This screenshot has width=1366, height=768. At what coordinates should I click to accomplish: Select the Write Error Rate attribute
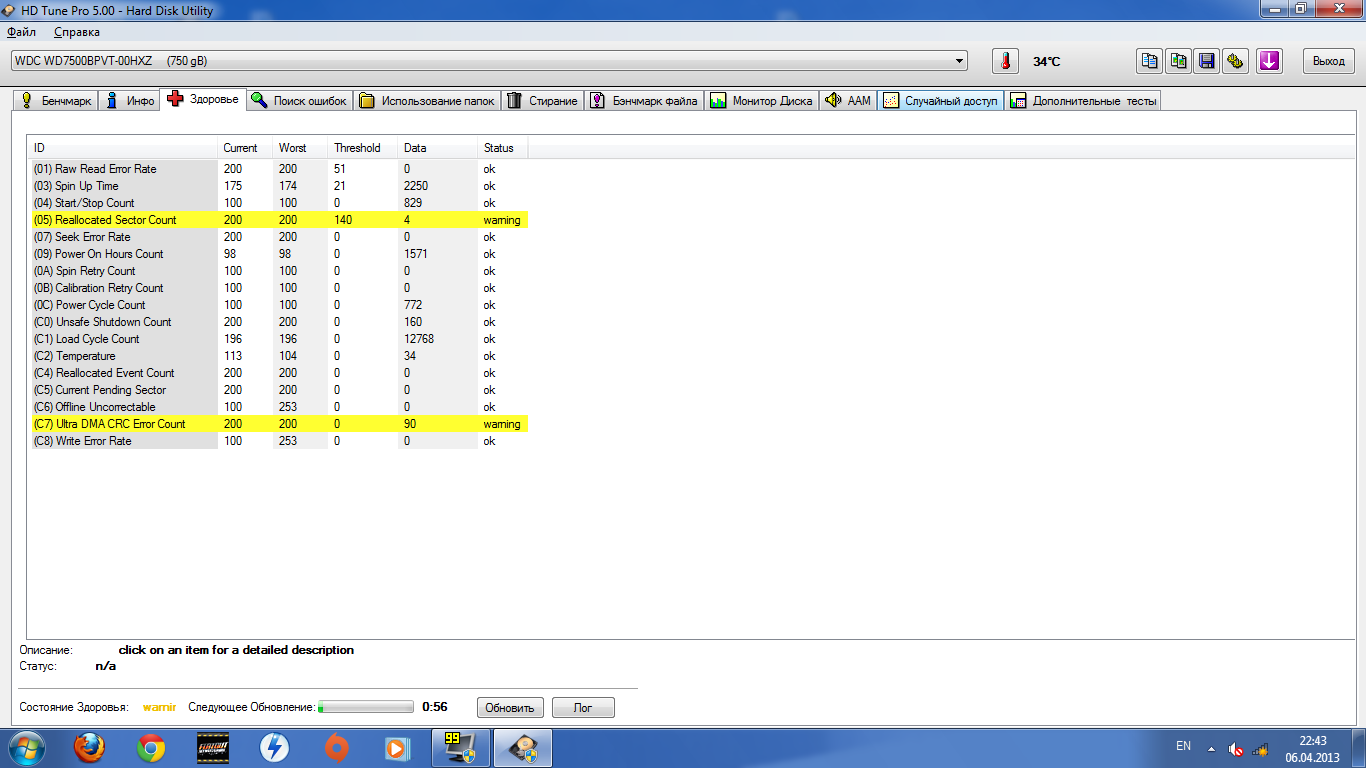click(x=279, y=441)
